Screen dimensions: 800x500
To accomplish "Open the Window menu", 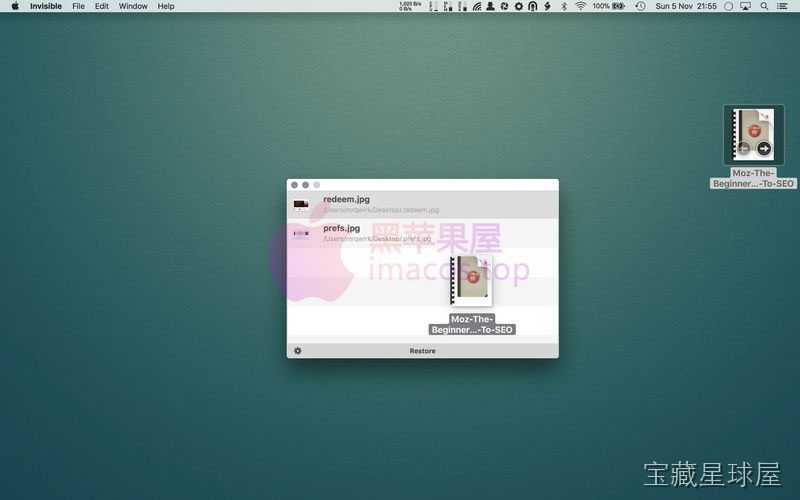I will (x=133, y=6).
